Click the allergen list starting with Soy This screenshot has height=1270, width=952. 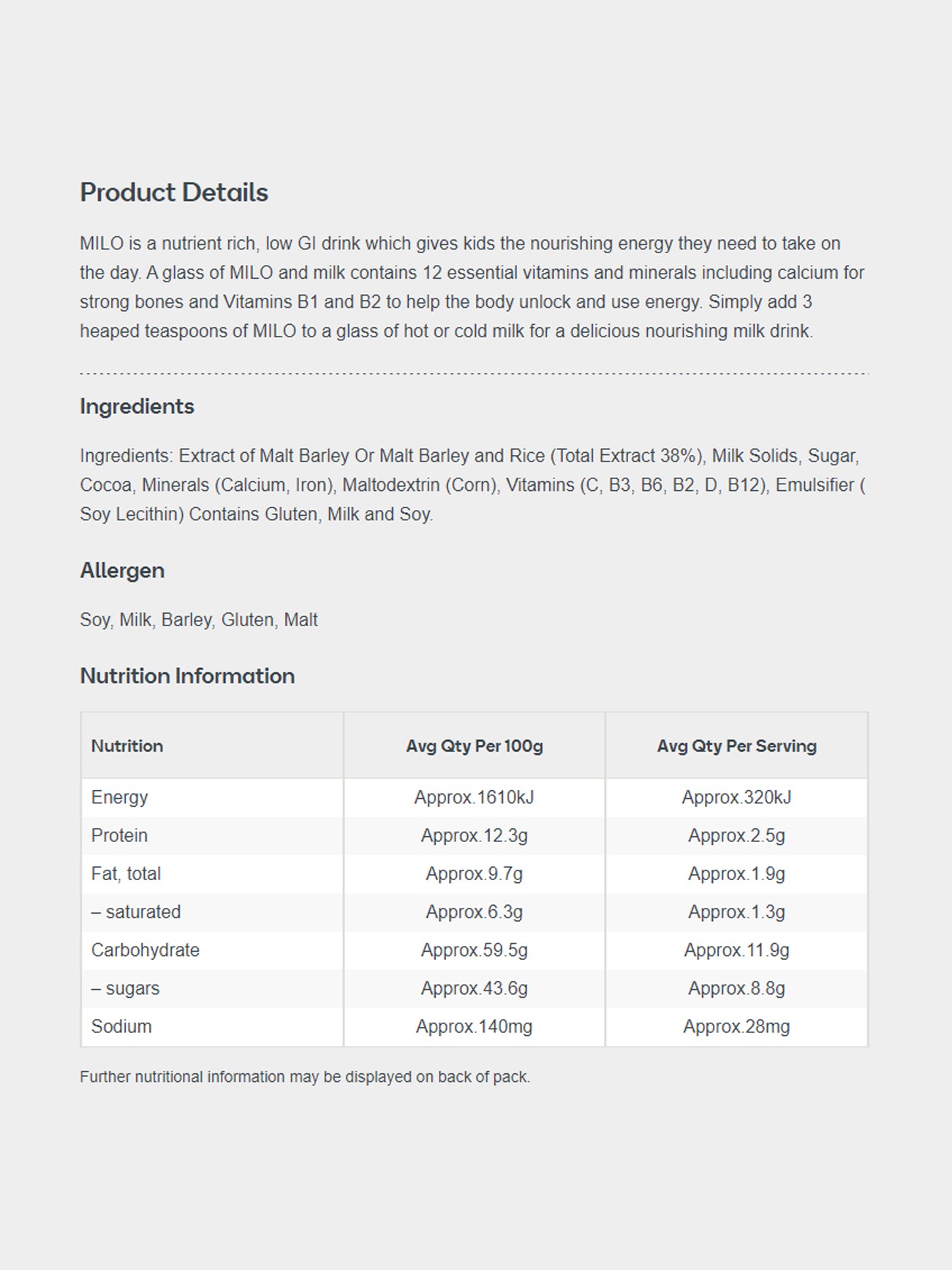198,620
